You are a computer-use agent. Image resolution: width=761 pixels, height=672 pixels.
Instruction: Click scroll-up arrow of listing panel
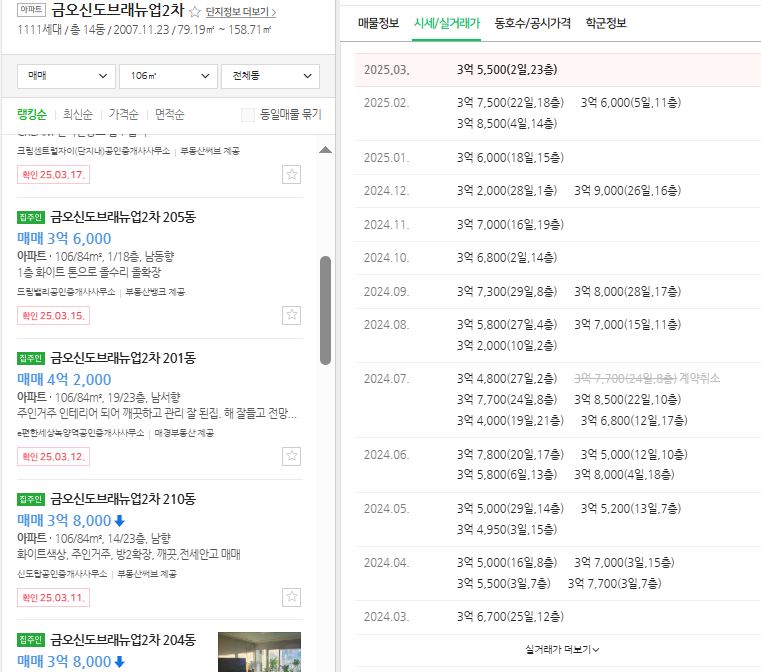(325, 150)
